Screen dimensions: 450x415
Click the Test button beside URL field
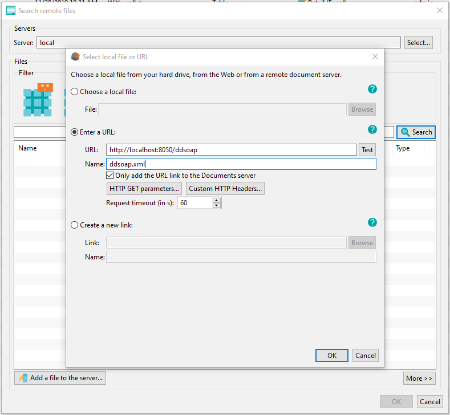point(367,150)
